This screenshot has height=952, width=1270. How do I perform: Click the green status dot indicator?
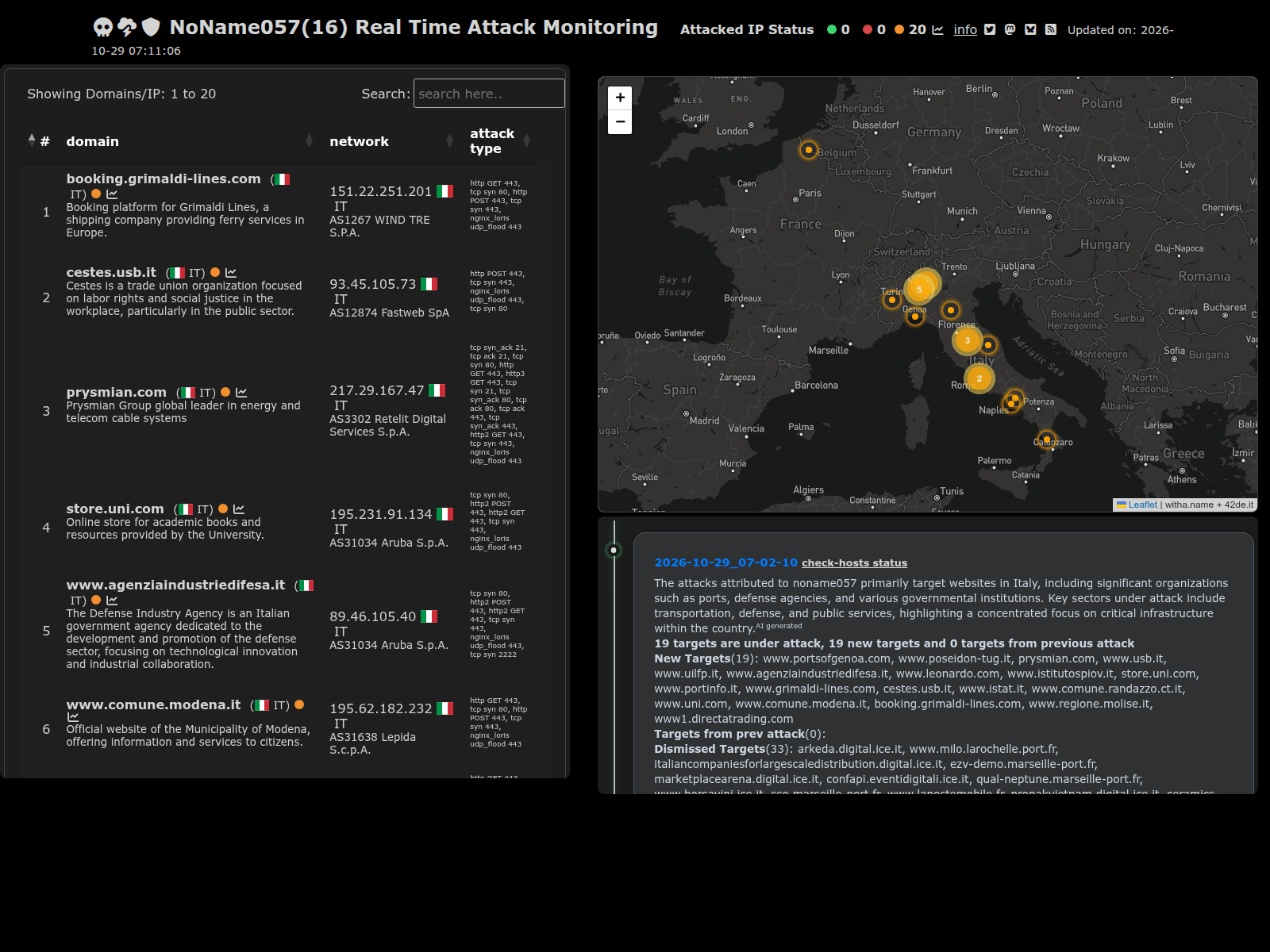(x=832, y=30)
